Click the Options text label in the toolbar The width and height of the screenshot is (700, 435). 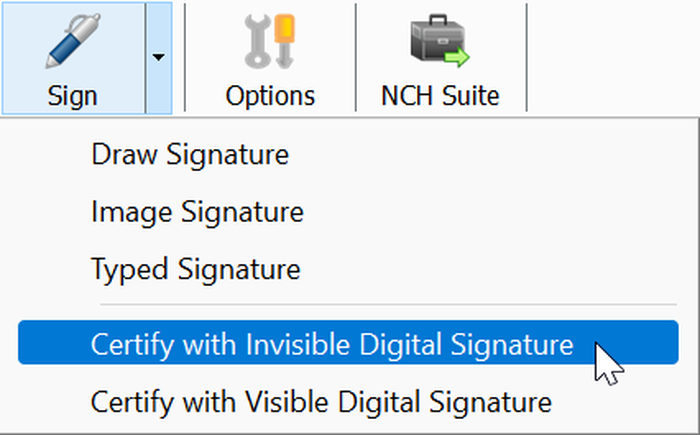(270, 96)
